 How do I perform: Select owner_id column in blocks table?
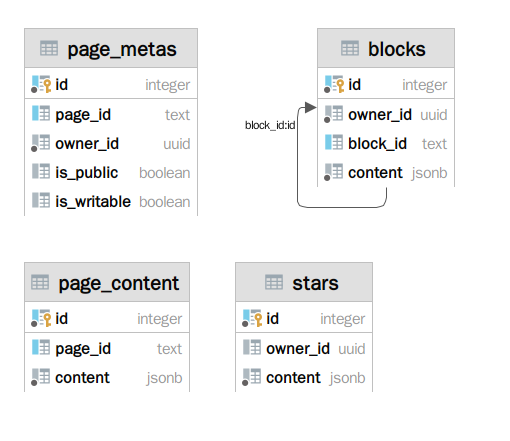coord(386,115)
